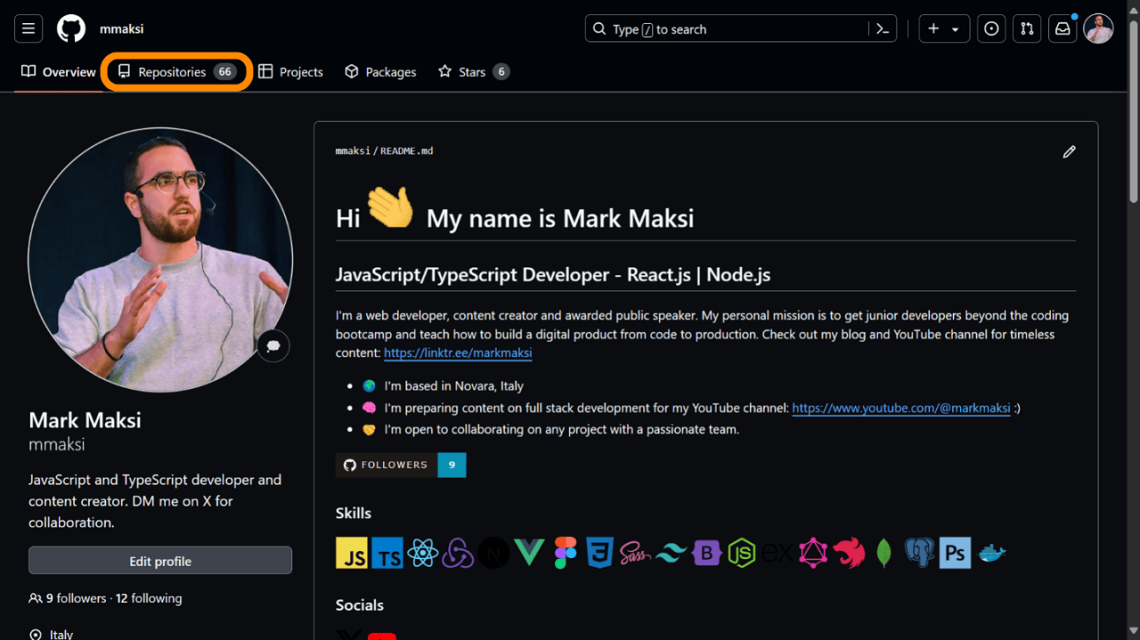Viewport: 1140px width, 640px height.
Task: Open the global navigation hamburger menu
Action: point(28,28)
